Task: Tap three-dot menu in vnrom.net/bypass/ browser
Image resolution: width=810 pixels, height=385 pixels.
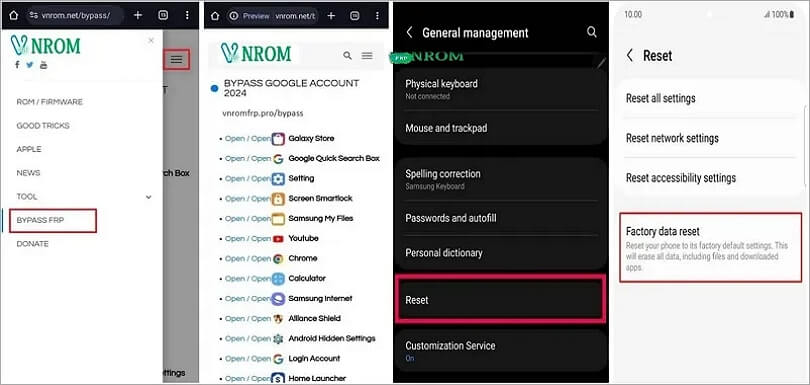Action: coord(187,16)
